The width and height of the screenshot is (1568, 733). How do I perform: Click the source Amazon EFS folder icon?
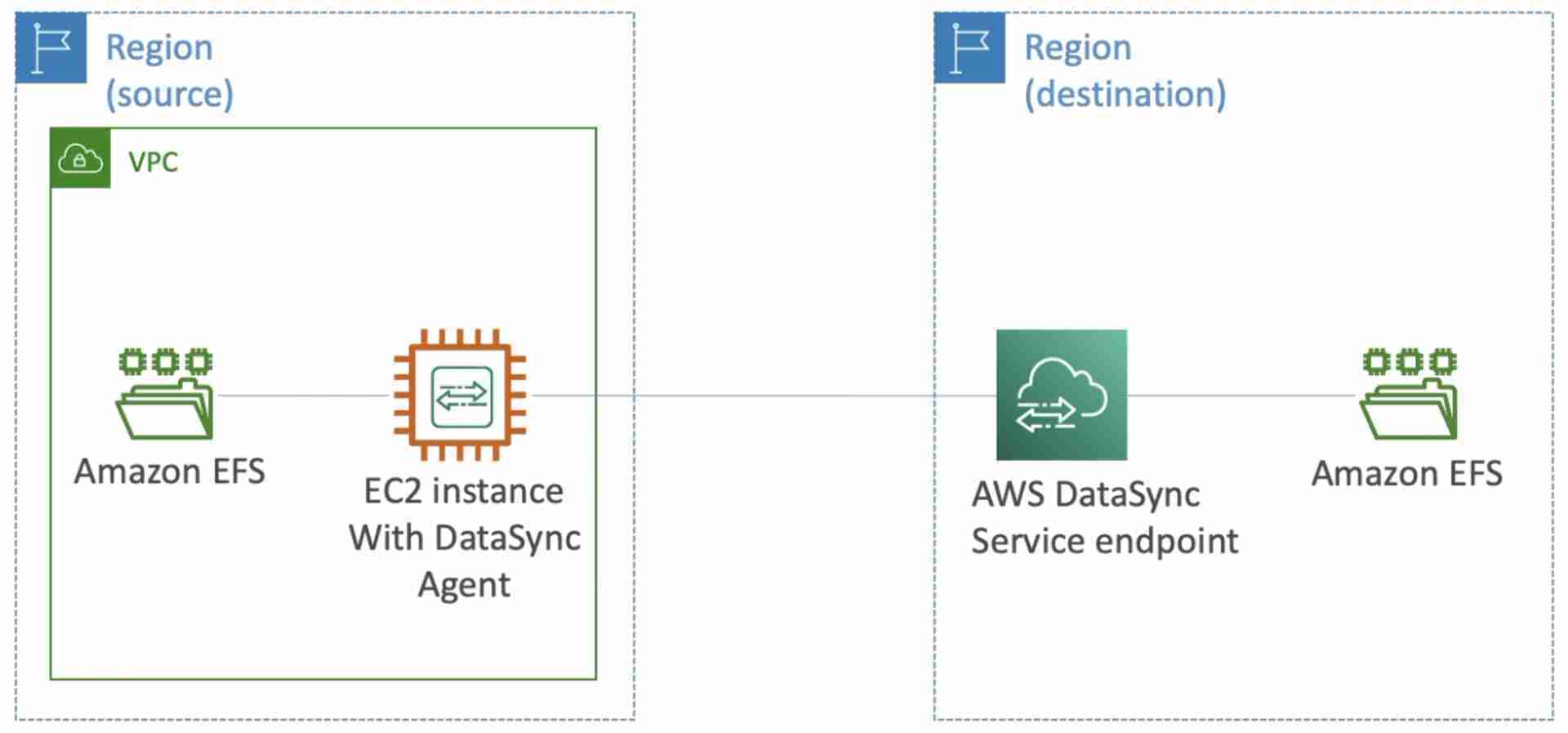165,394
